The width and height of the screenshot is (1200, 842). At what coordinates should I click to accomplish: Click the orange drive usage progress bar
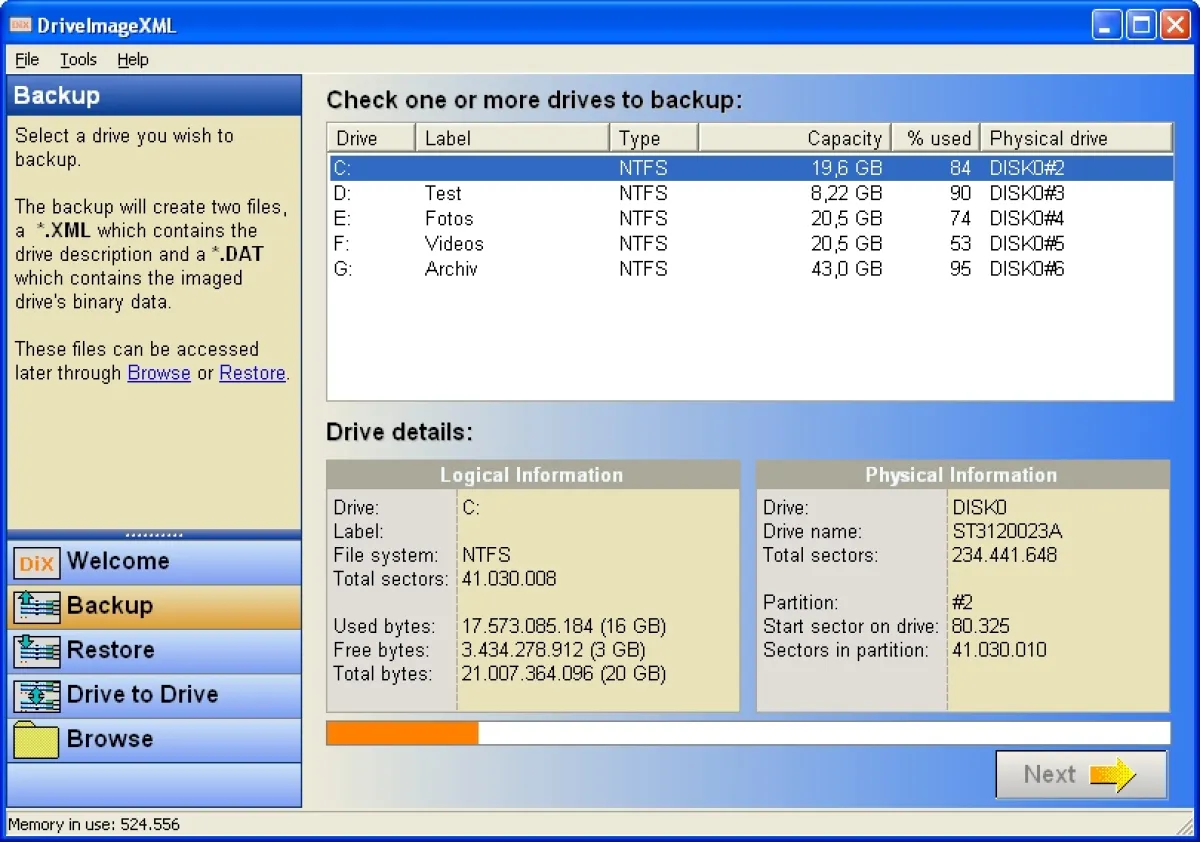point(403,734)
